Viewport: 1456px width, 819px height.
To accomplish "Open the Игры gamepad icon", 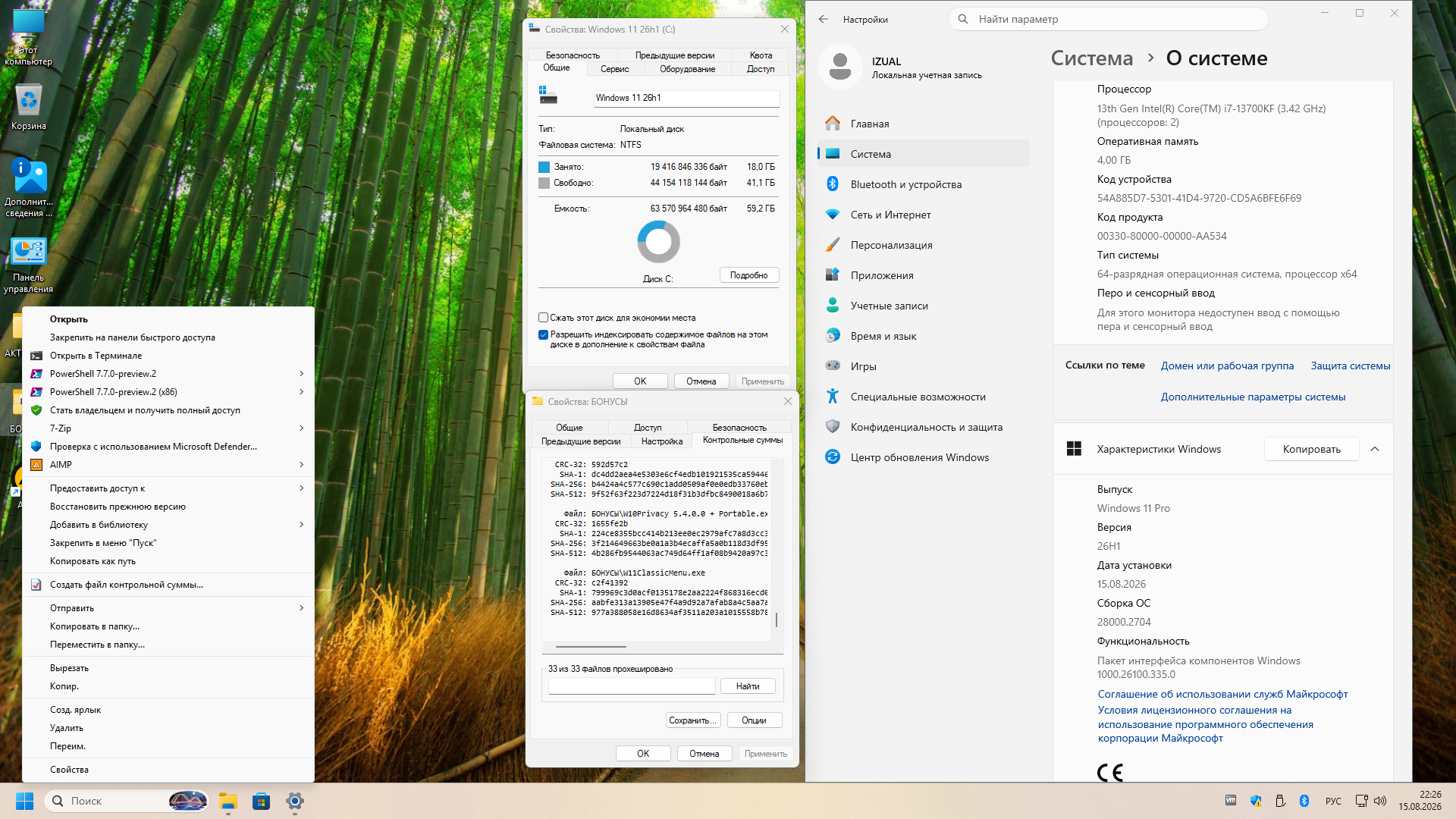I will click(833, 366).
